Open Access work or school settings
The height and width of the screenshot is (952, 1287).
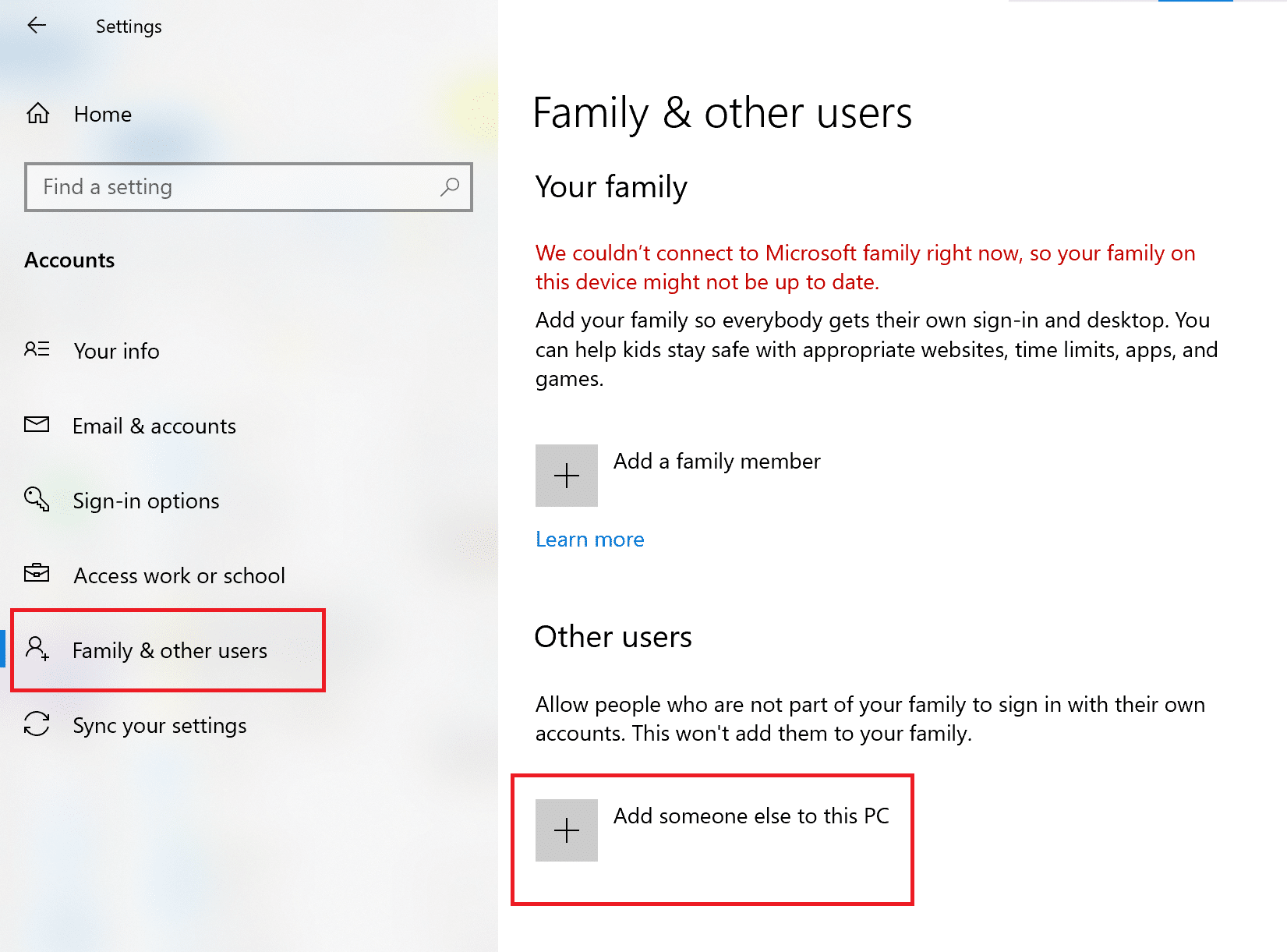pos(179,575)
